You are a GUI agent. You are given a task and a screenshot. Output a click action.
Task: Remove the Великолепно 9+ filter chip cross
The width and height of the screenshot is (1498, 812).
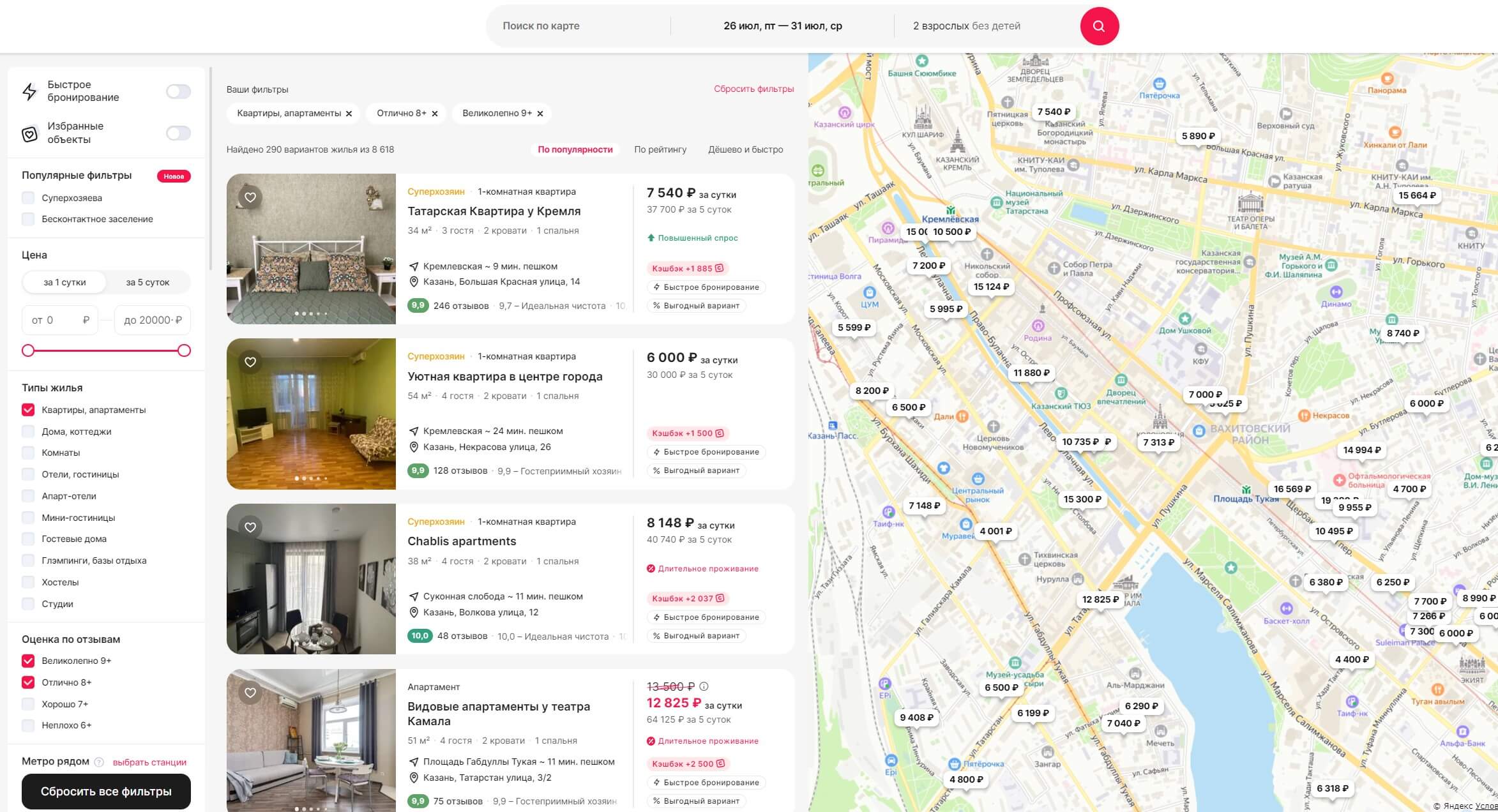(540, 114)
